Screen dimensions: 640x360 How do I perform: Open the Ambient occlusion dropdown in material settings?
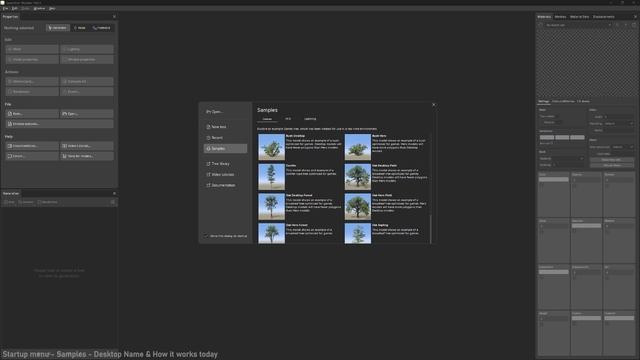tap(622, 147)
